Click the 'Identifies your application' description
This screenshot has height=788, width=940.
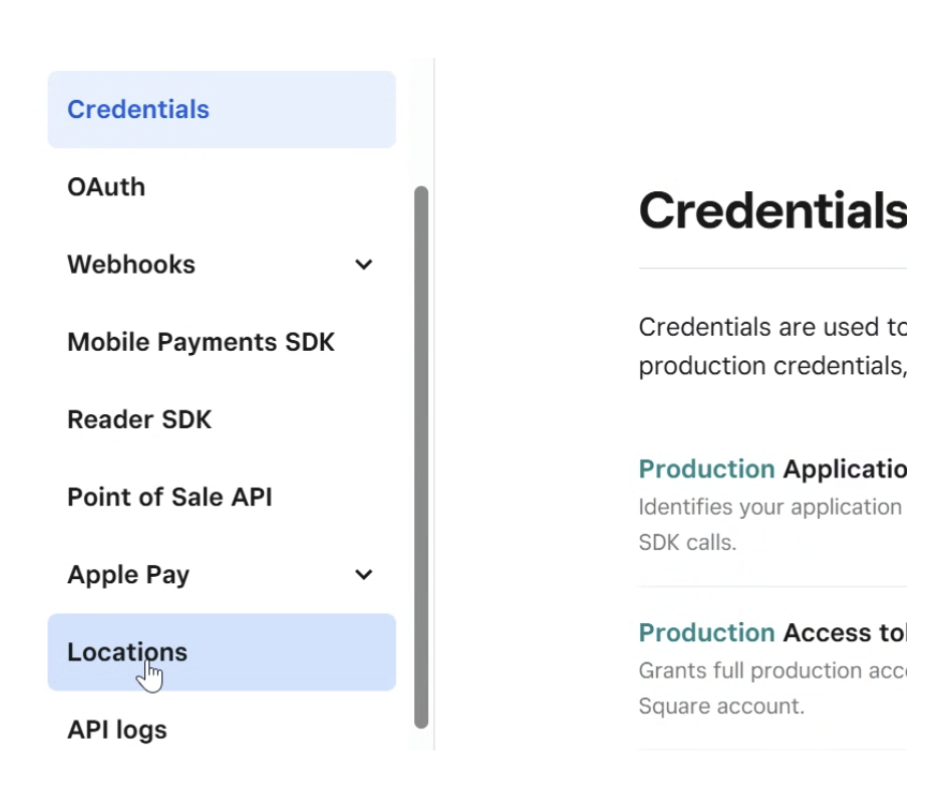tap(770, 507)
